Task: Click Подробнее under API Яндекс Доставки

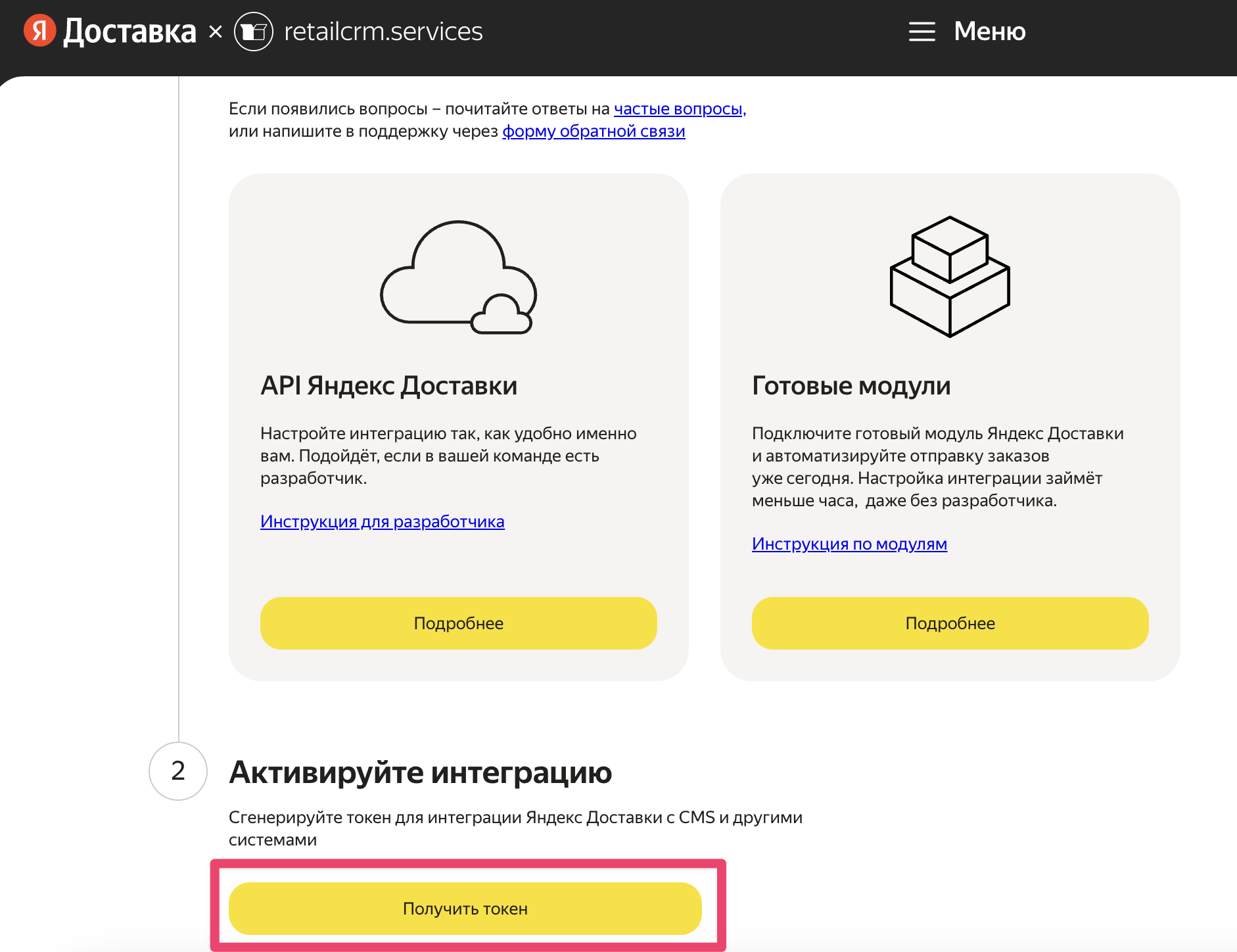Action: point(459,623)
